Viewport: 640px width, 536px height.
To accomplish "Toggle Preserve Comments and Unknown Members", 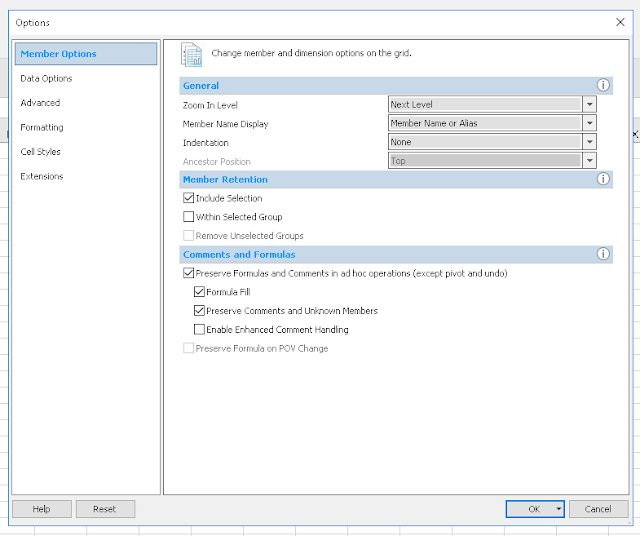I will pyautogui.click(x=199, y=311).
